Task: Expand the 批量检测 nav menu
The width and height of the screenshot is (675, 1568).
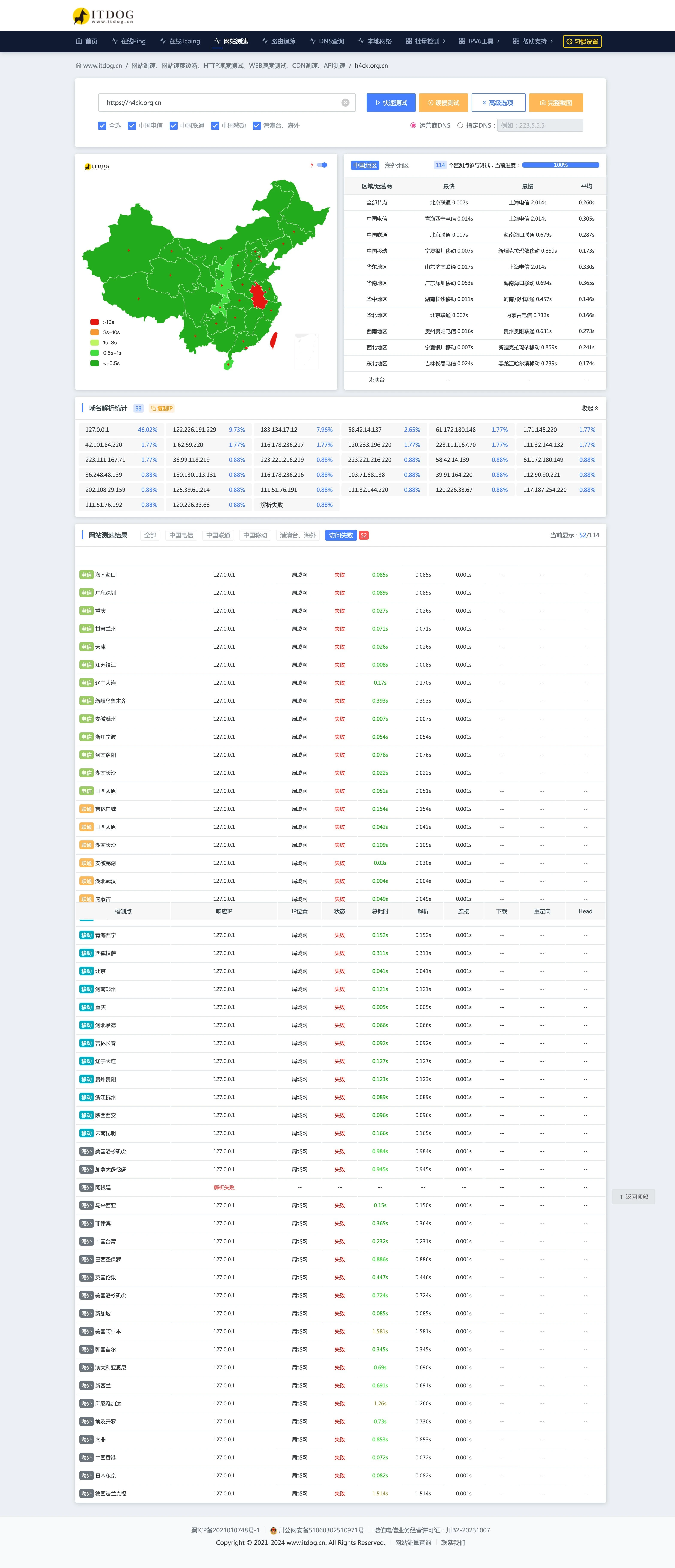Action: click(x=425, y=41)
